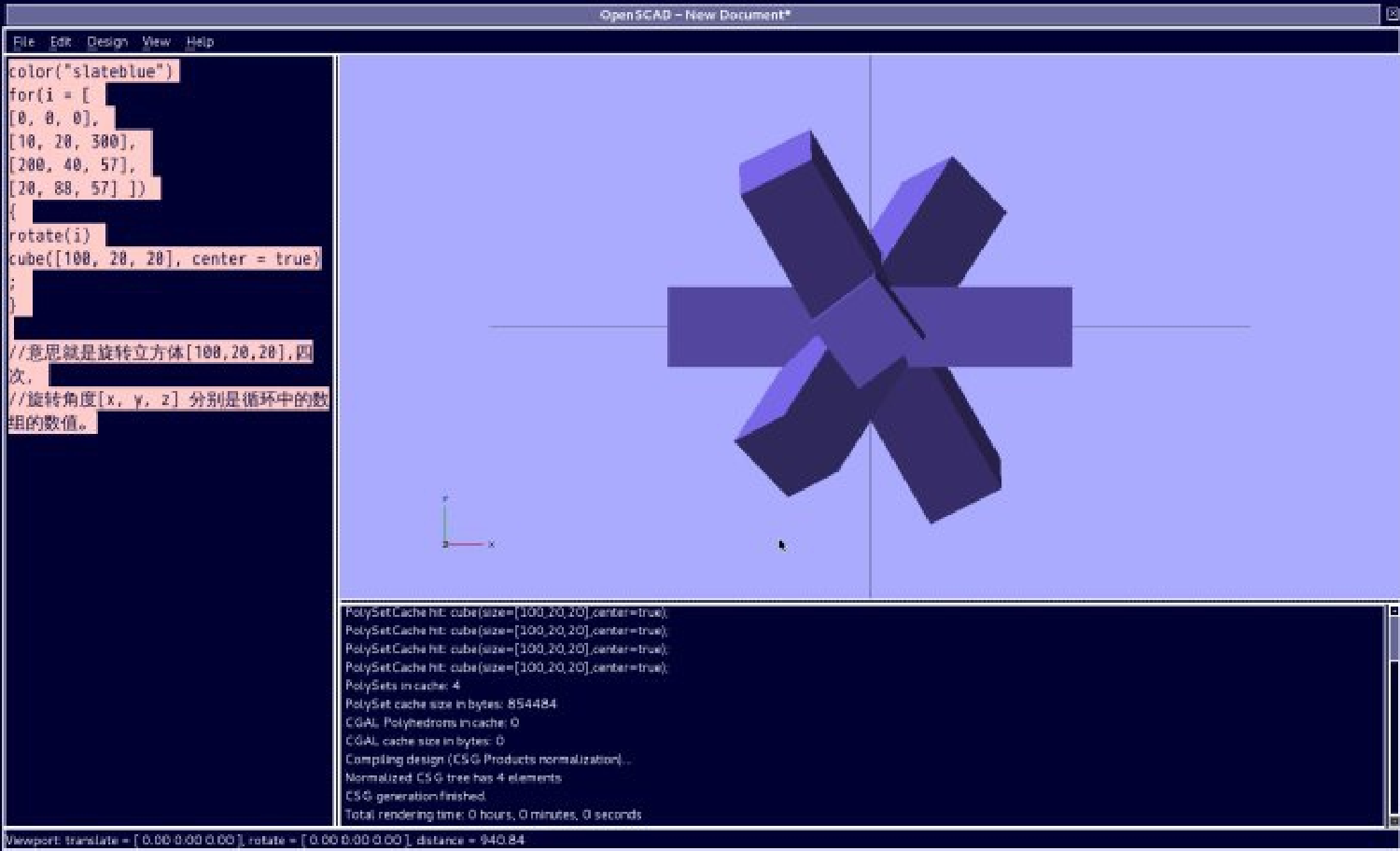This screenshot has height=851, width=1400.
Task: Open the File menu
Action: tap(23, 42)
